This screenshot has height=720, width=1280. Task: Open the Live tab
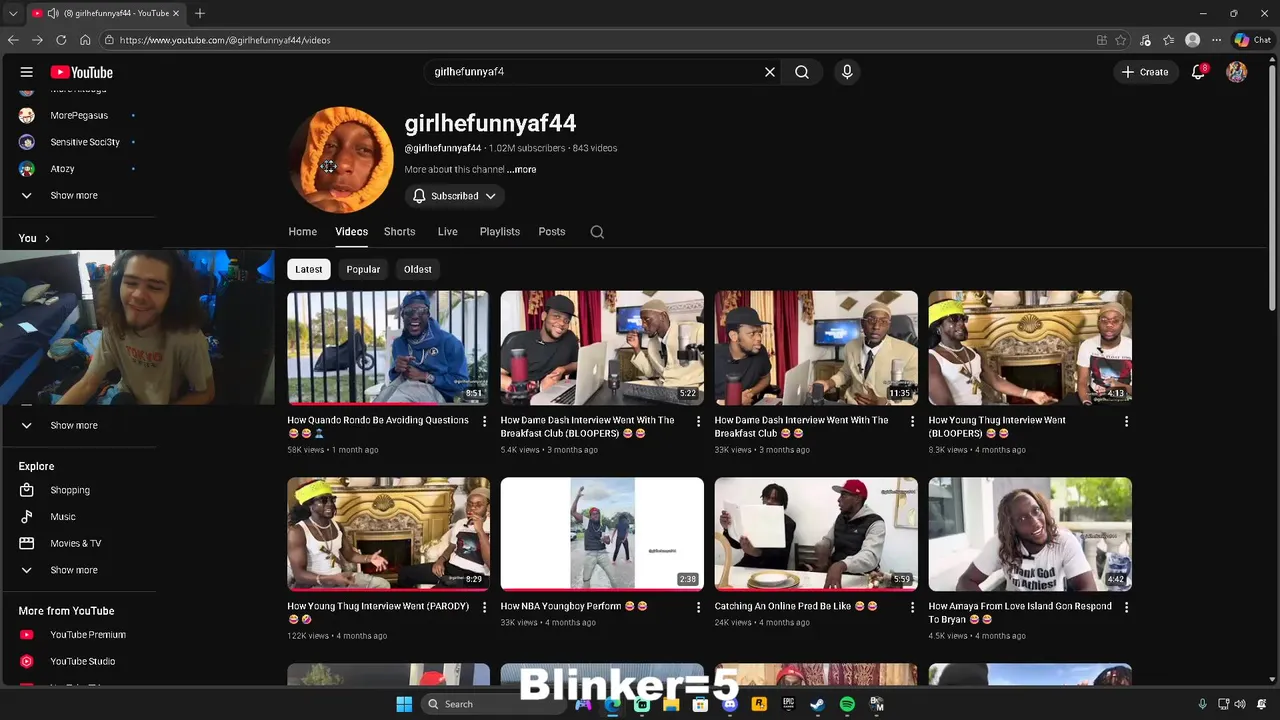(447, 232)
